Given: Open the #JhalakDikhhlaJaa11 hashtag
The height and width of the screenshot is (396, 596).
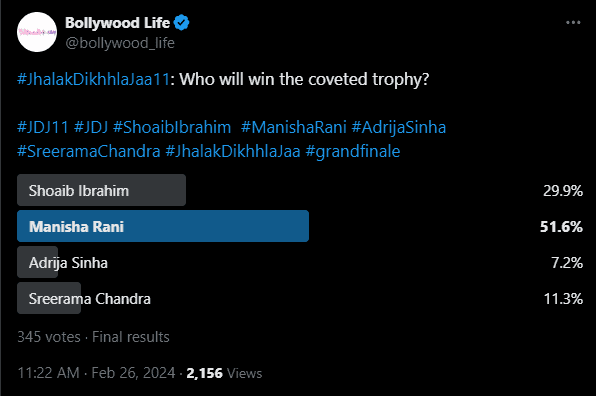Looking at the screenshot, I should point(93,79).
